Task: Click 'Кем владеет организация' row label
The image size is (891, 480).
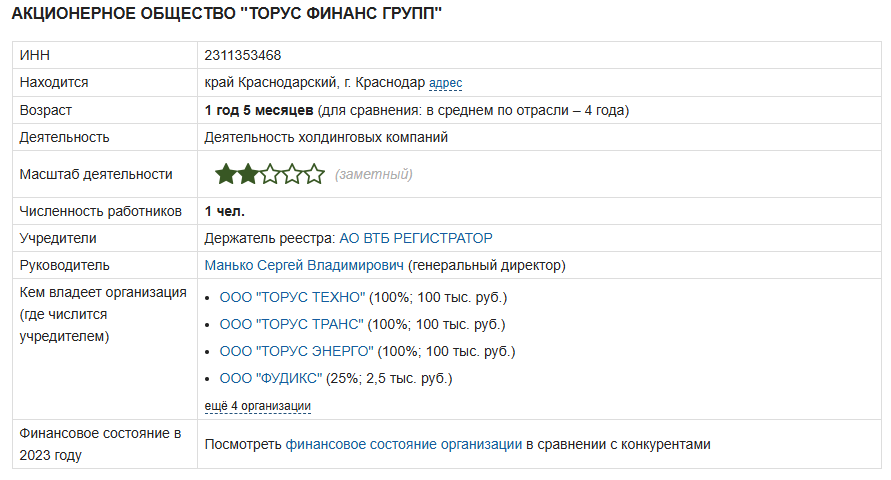Action: [x=103, y=314]
